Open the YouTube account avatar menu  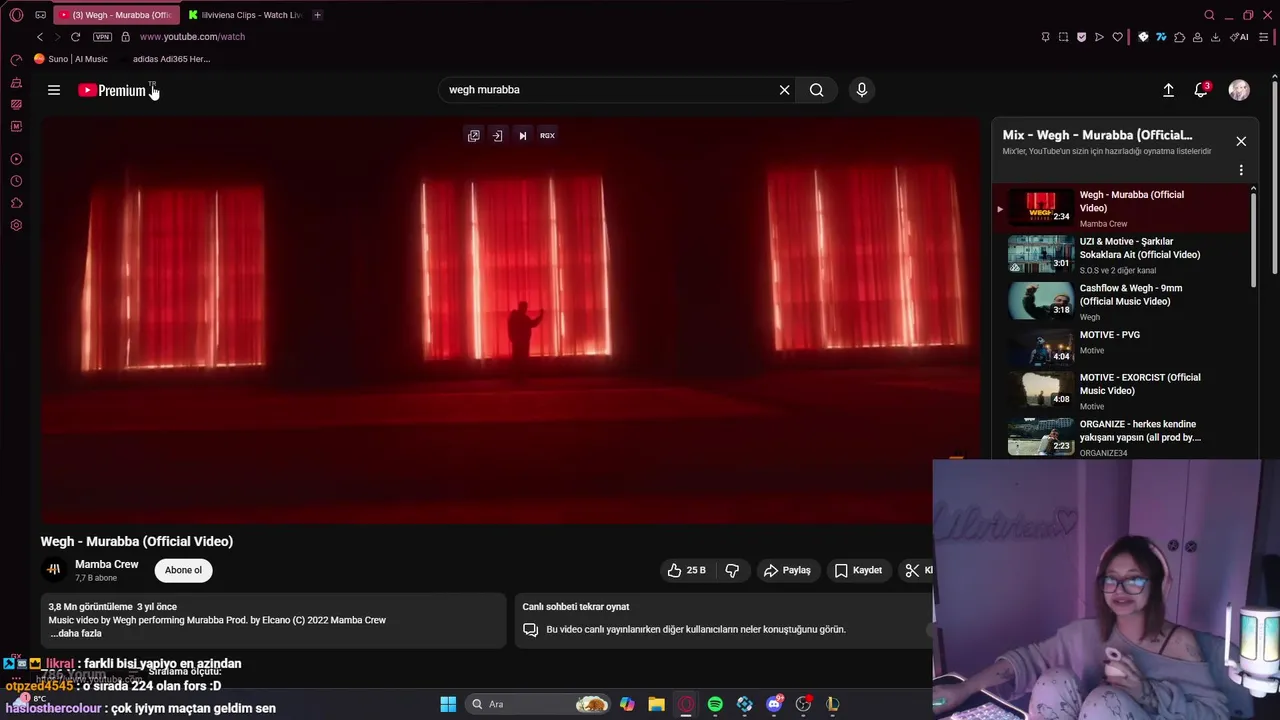tap(1239, 90)
